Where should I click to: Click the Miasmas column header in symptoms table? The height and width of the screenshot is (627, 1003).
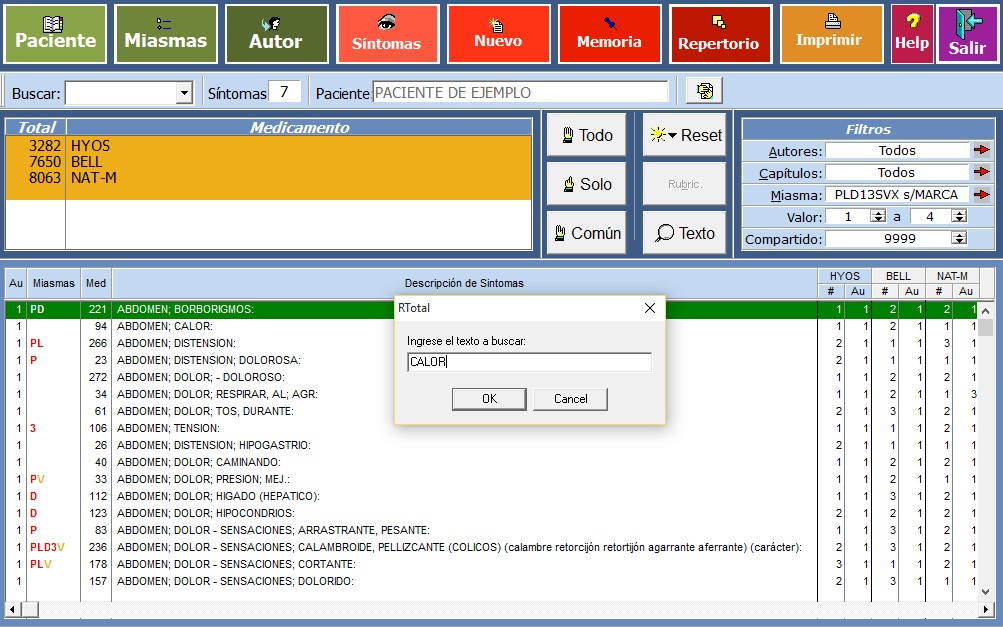54,283
